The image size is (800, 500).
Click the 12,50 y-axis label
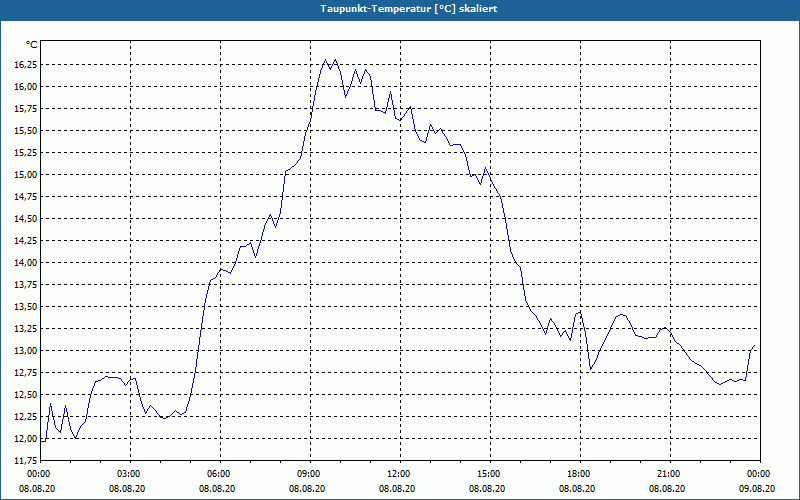(x=26, y=395)
